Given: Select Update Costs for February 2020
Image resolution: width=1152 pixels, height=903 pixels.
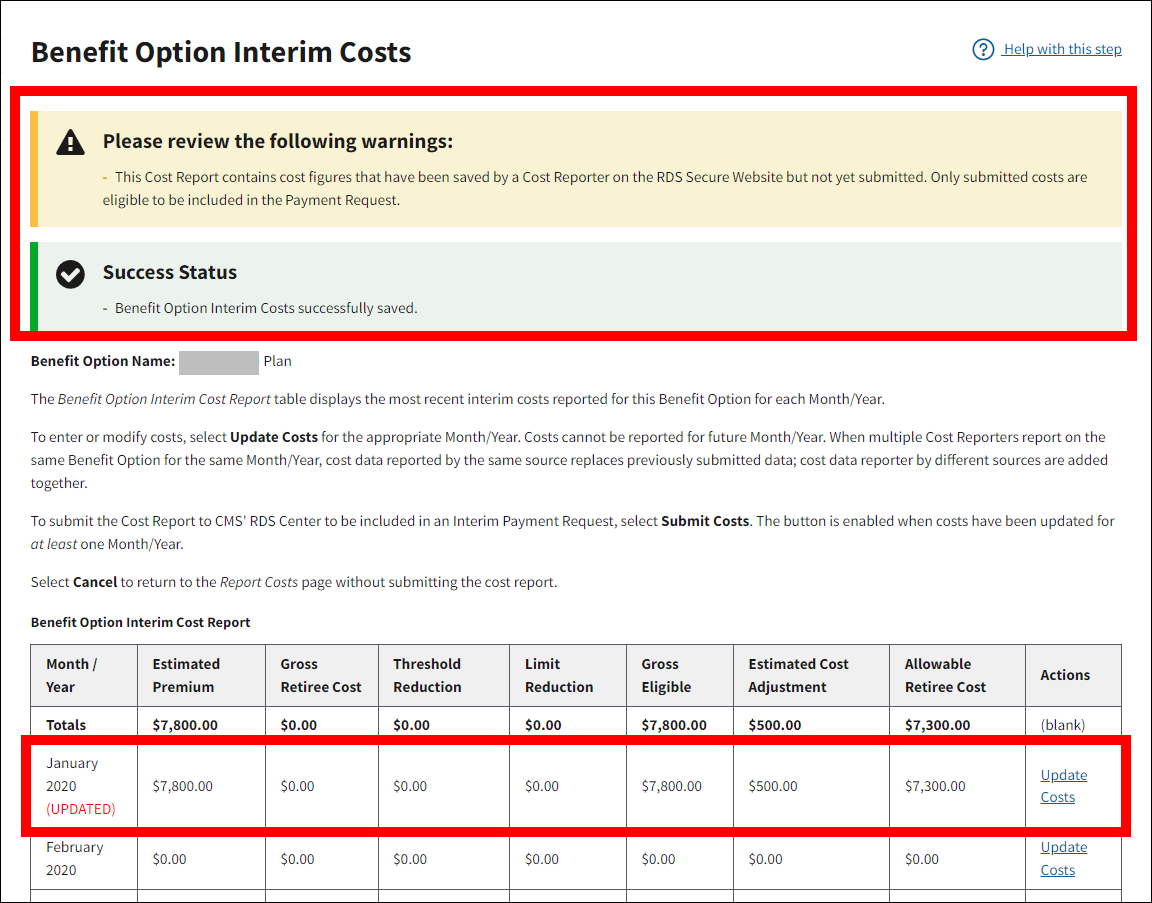Looking at the screenshot, I should [x=1063, y=858].
